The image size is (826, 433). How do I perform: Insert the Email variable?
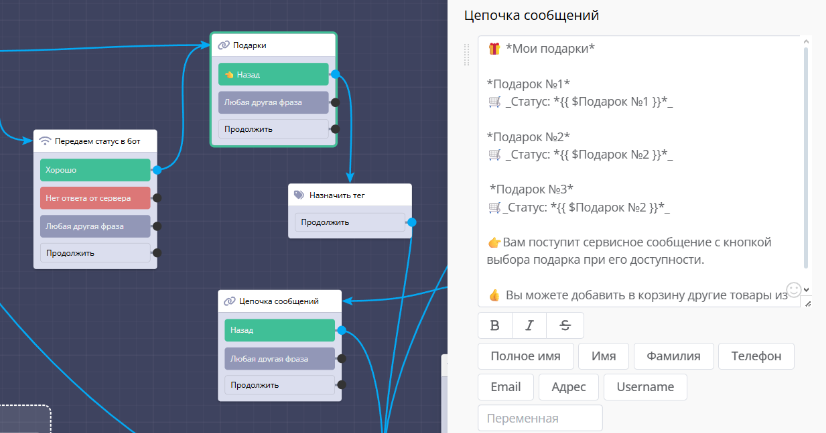click(x=505, y=387)
